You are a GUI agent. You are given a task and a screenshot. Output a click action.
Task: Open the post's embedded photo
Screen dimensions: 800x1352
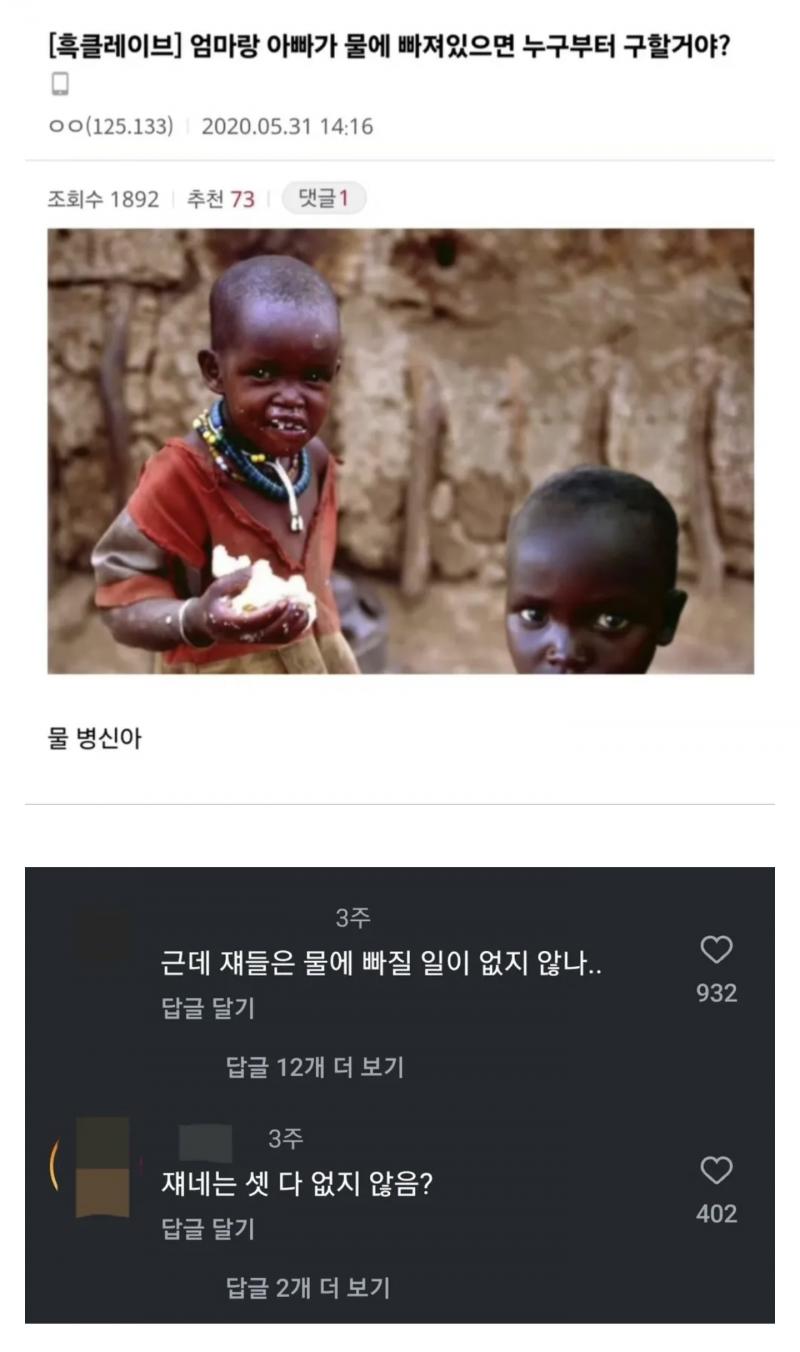click(x=401, y=451)
